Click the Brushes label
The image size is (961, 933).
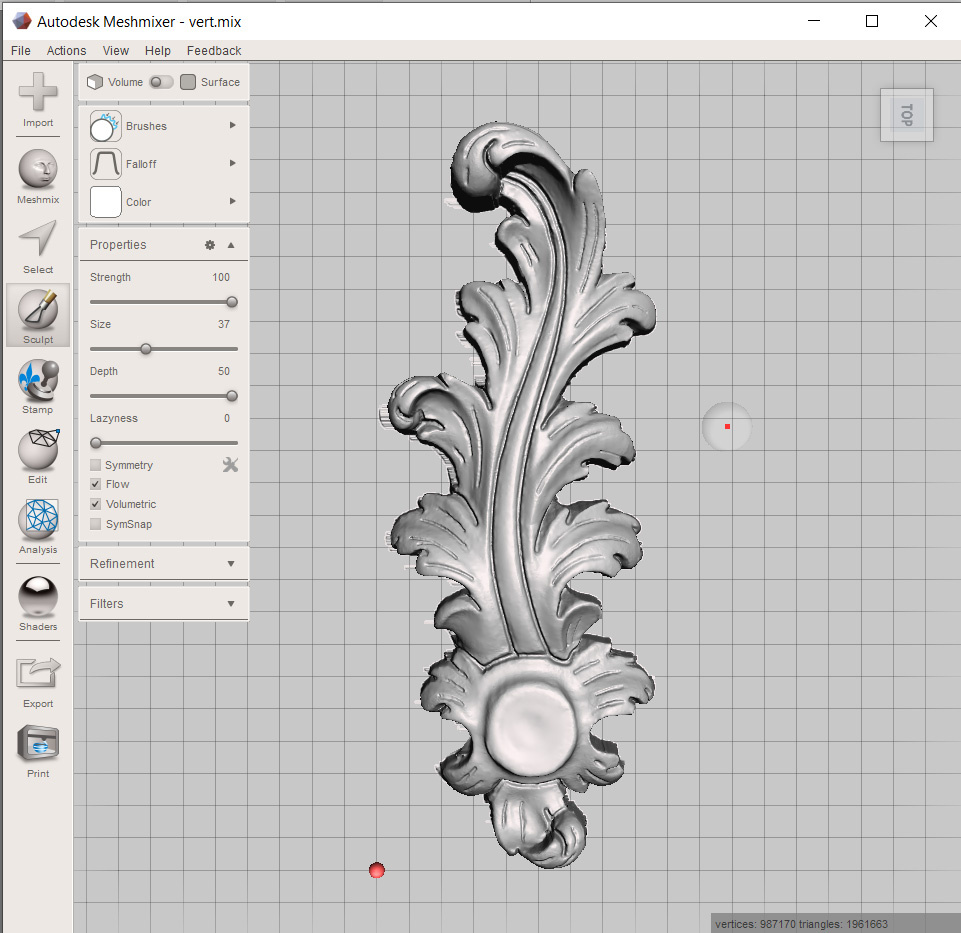146,126
